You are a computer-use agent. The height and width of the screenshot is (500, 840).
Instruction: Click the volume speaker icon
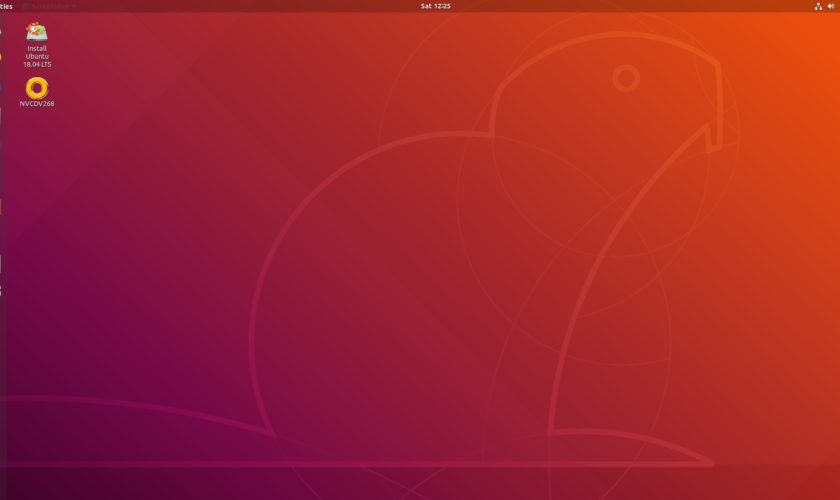coord(831,6)
